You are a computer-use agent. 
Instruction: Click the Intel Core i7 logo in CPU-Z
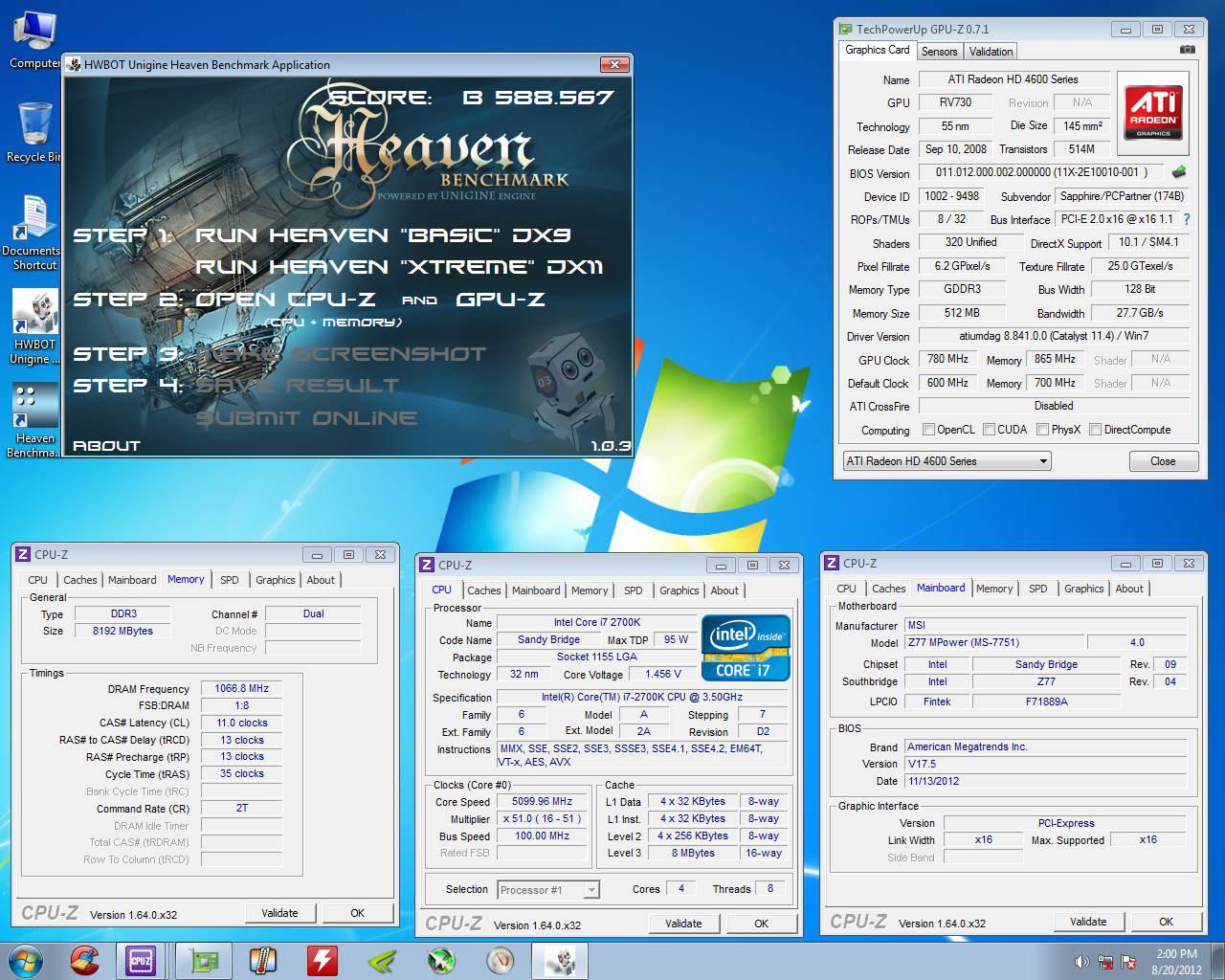[746, 648]
